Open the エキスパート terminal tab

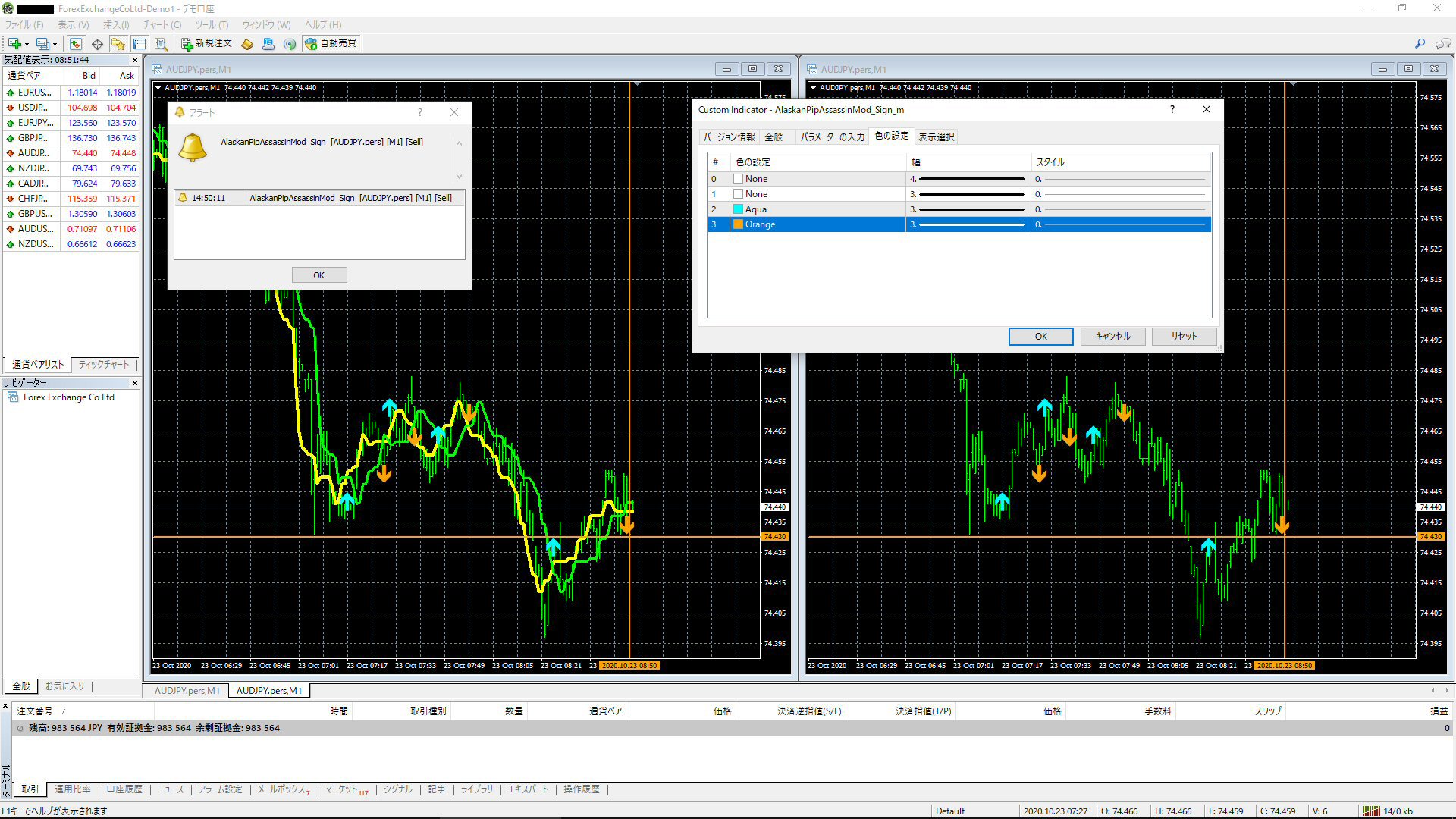tap(528, 789)
